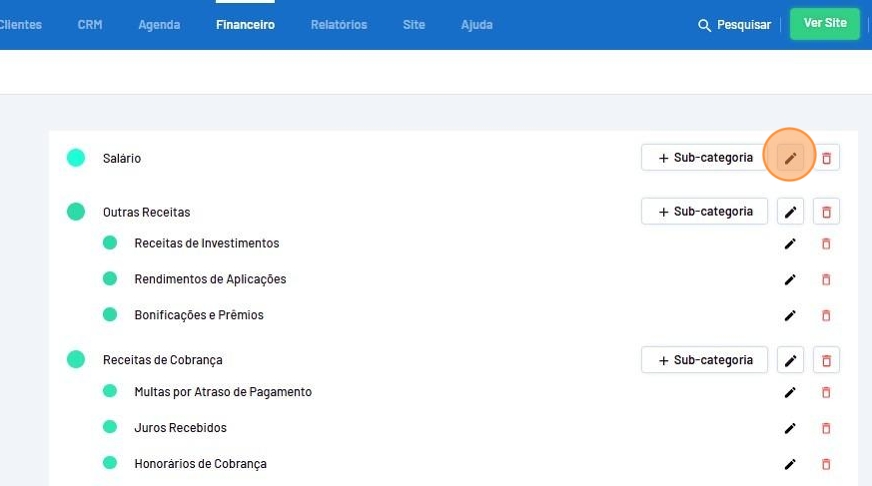Viewport: 872px width, 486px height.
Task: Add Sub-categoria to Receitas de Cobrança
Action: point(704,360)
